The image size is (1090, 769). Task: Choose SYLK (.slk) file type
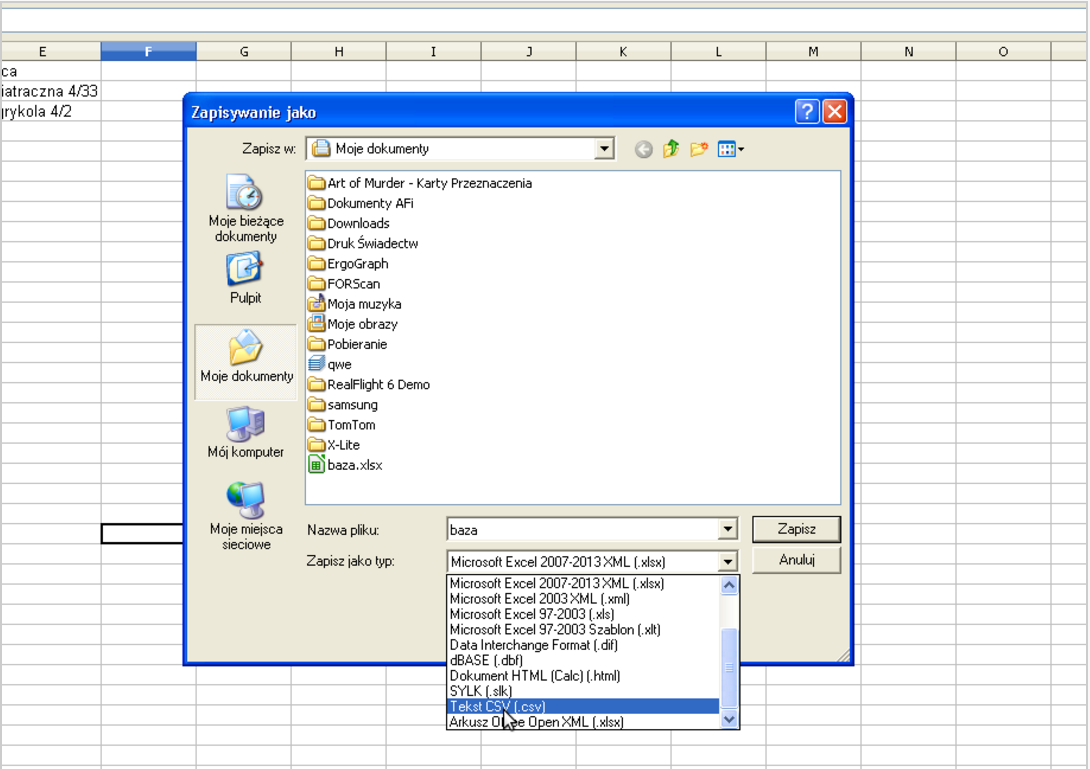click(583, 690)
